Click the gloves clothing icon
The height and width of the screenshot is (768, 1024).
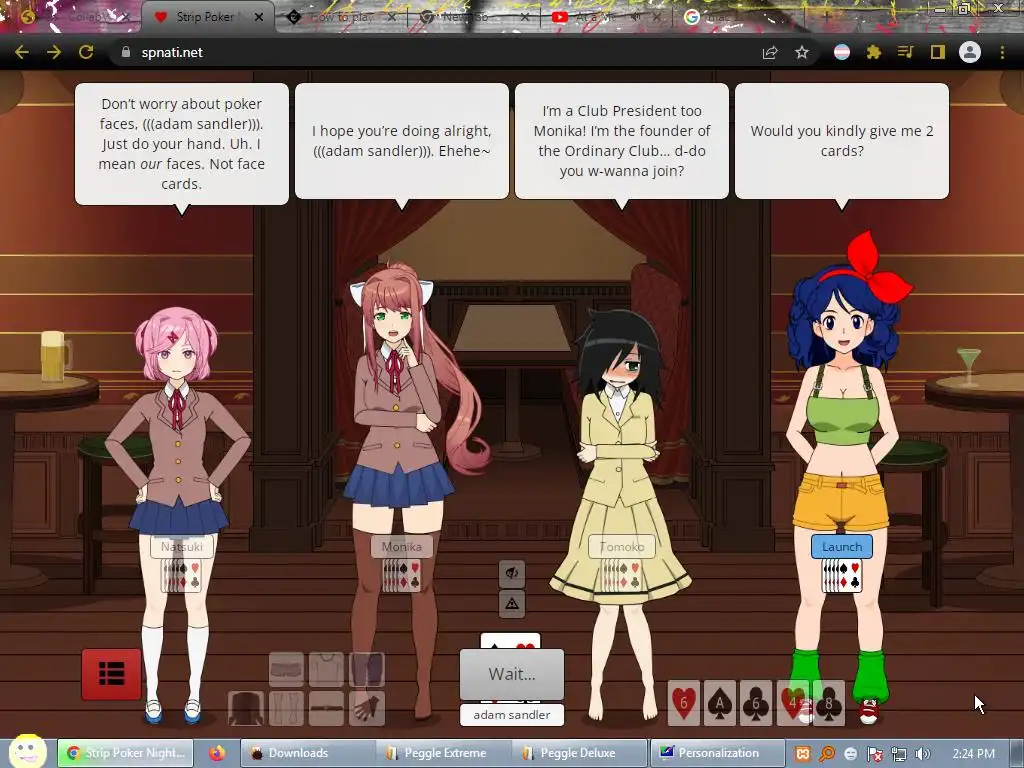366,708
